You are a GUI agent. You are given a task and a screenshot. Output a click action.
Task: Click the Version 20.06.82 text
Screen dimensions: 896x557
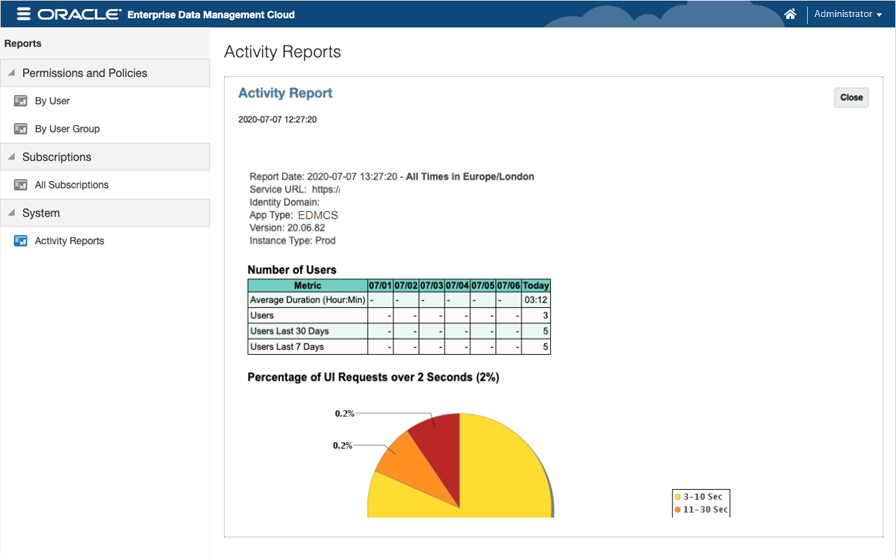click(287, 228)
